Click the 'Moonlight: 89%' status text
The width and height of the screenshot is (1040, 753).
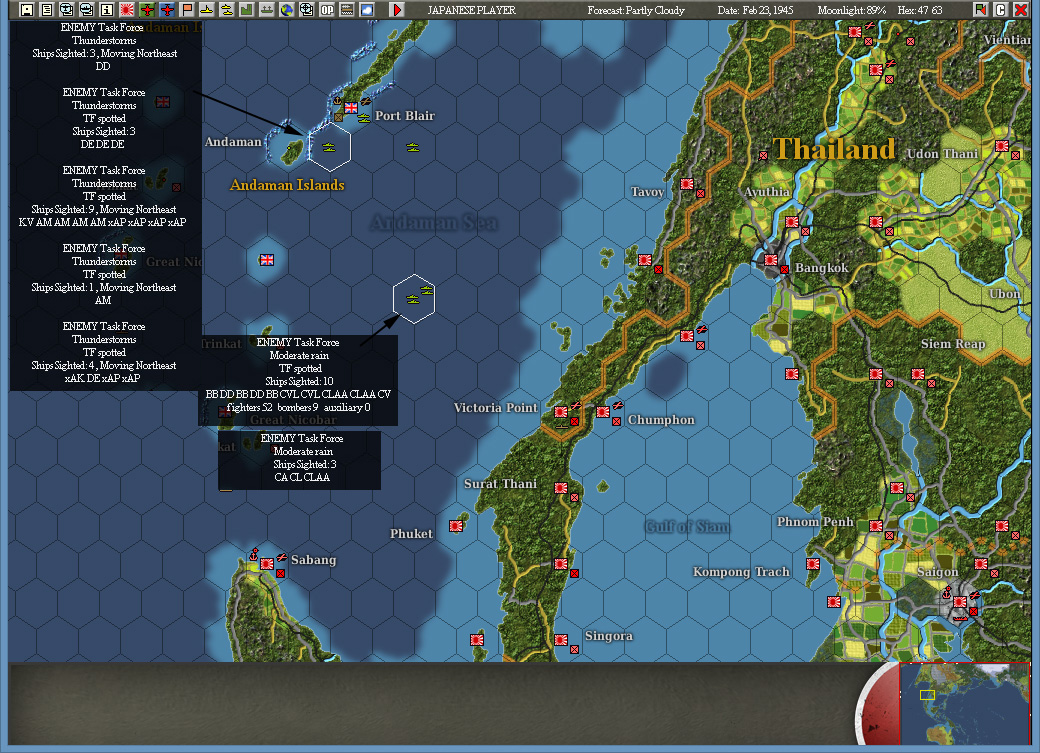coord(852,10)
